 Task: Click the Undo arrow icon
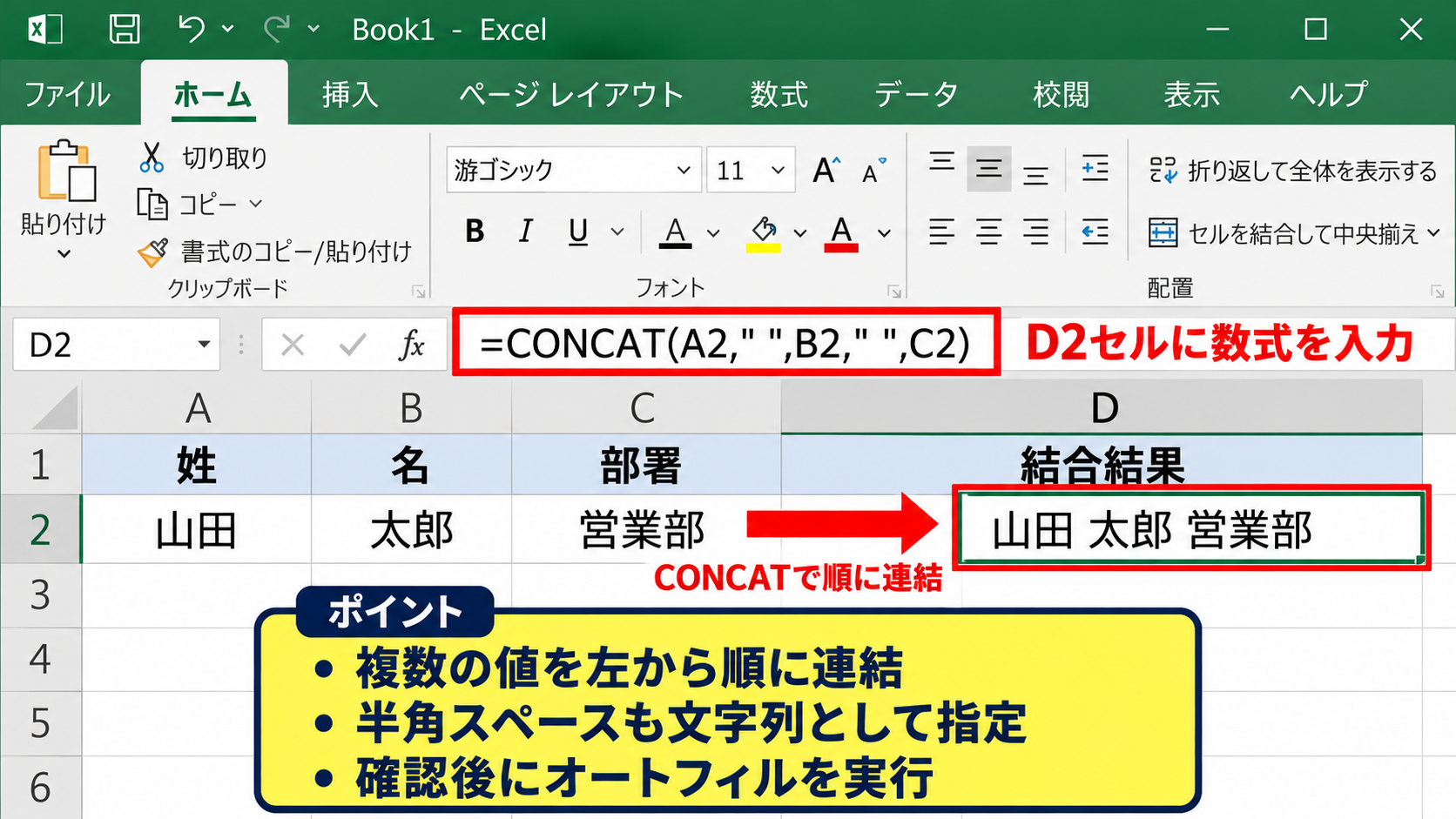tap(191, 29)
